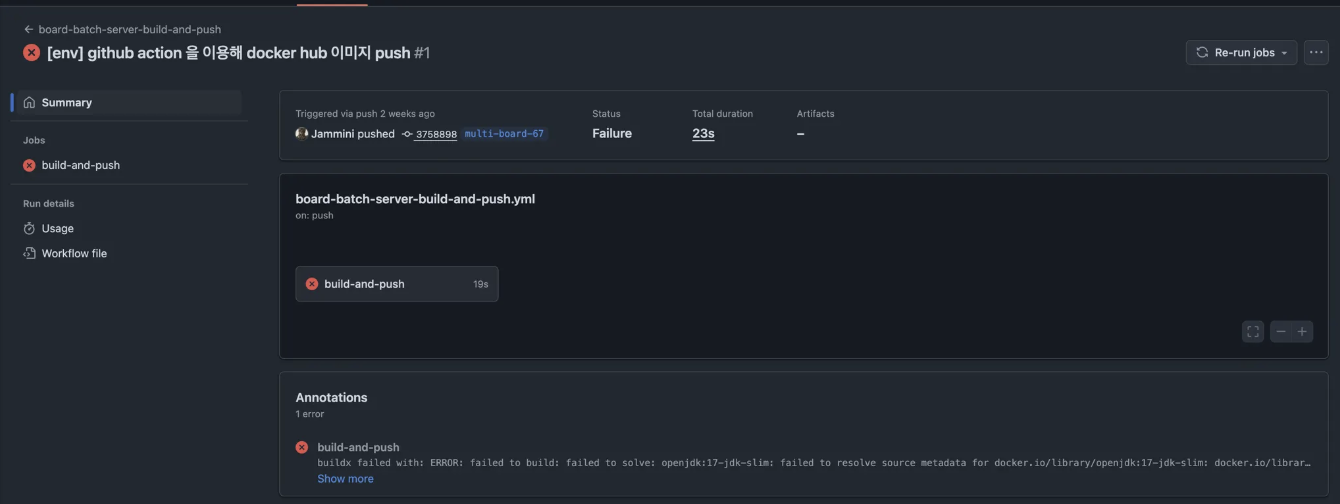This screenshot has width=1340, height=504.
Task: Zoom in the workflow graph
Action: pyautogui.click(x=1302, y=331)
